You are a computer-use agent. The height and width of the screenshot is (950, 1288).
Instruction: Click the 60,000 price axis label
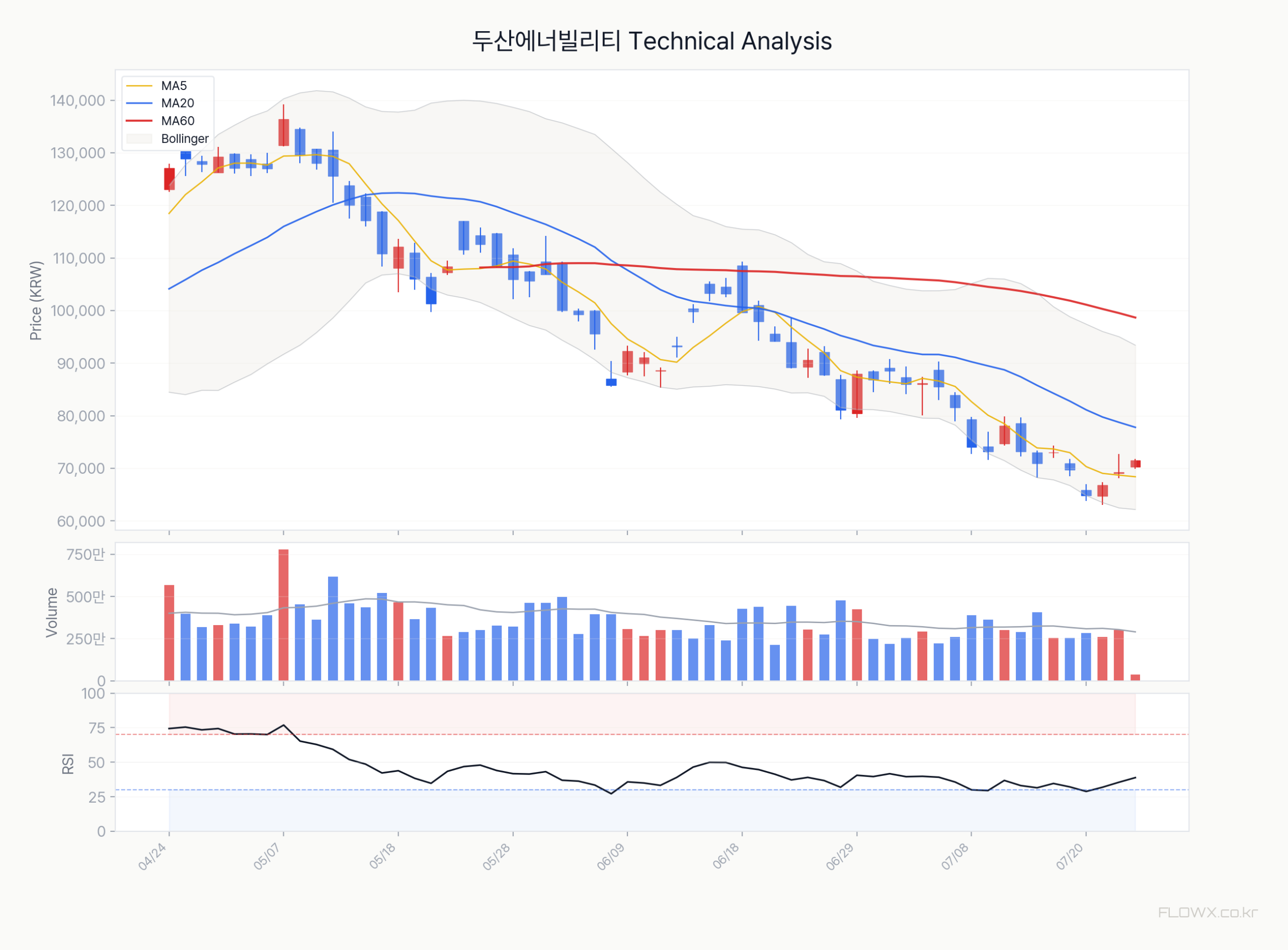coord(81,521)
